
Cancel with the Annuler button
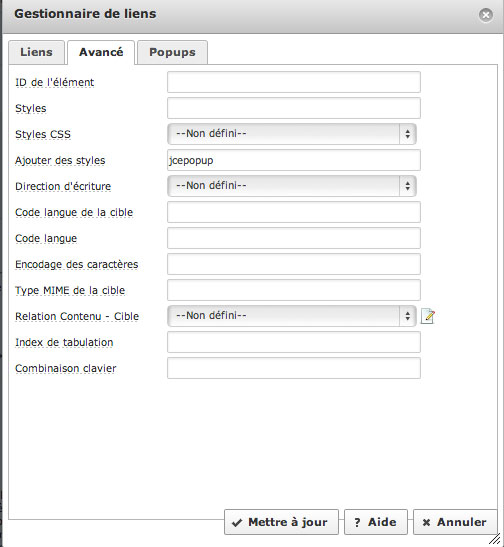tap(455, 522)
